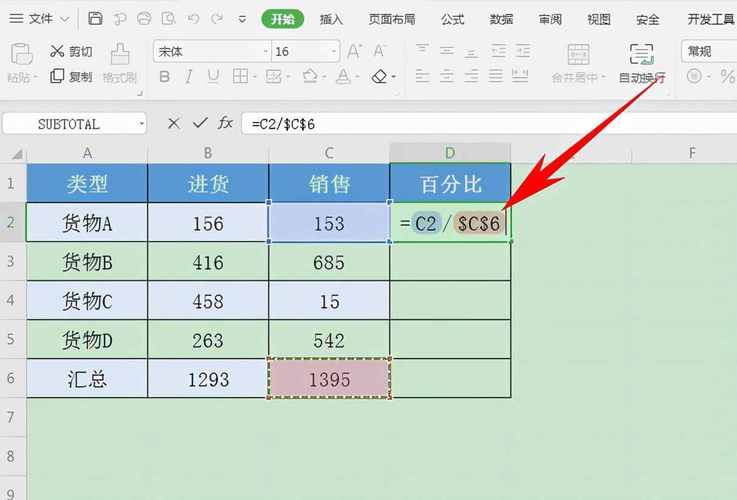Toggle Bold formatting
The image size is (737, 500).
(165, 76)
